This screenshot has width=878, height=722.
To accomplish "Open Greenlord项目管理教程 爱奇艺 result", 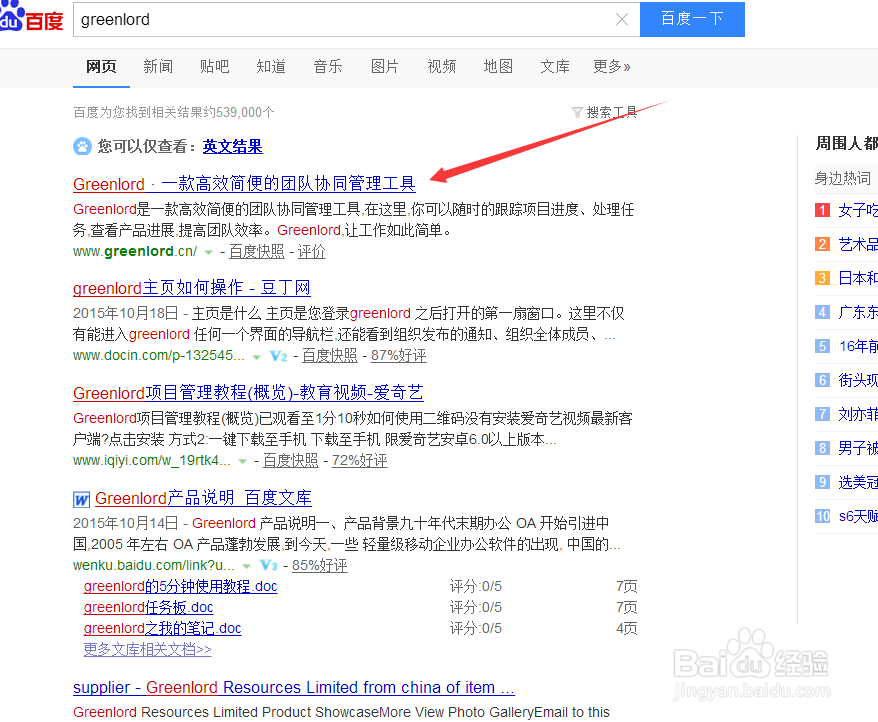I will tap(248, 393).
